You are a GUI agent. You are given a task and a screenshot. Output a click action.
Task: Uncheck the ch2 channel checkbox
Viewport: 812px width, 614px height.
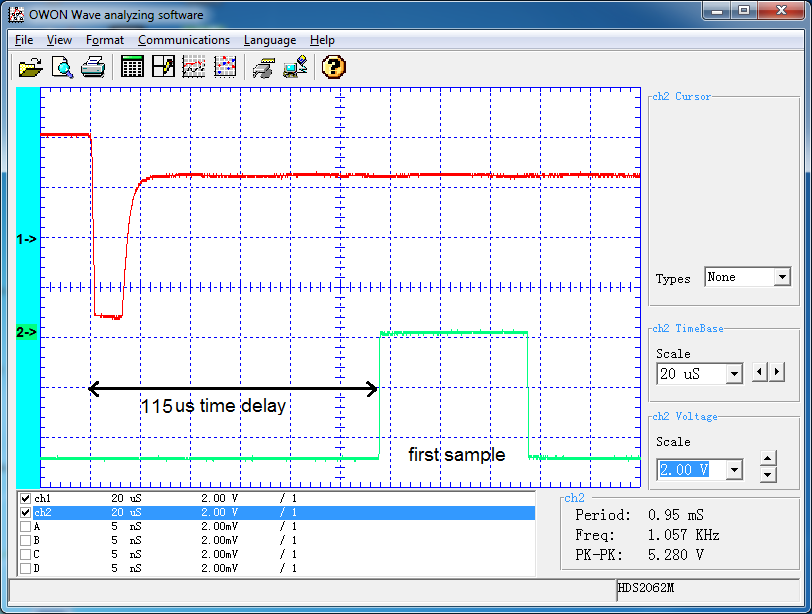pos(26,512)
